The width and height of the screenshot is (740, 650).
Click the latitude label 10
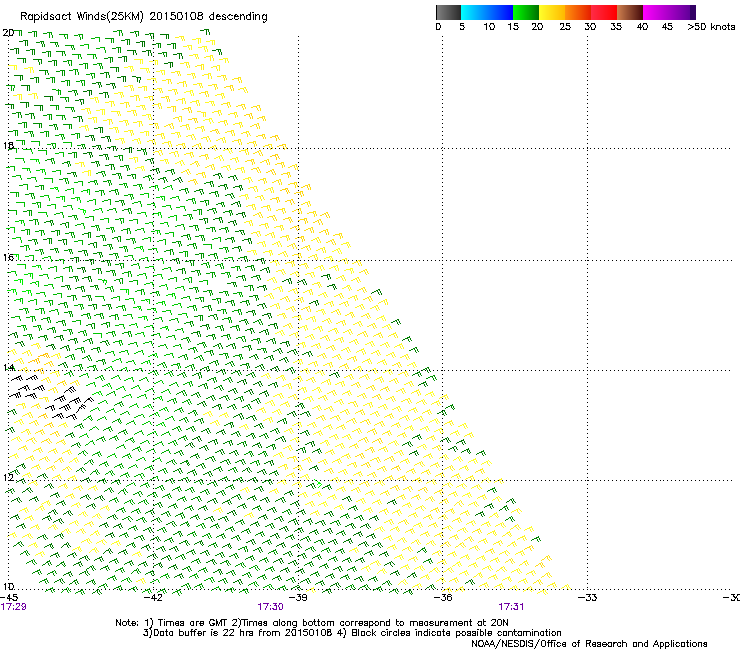tap(8, 586)
